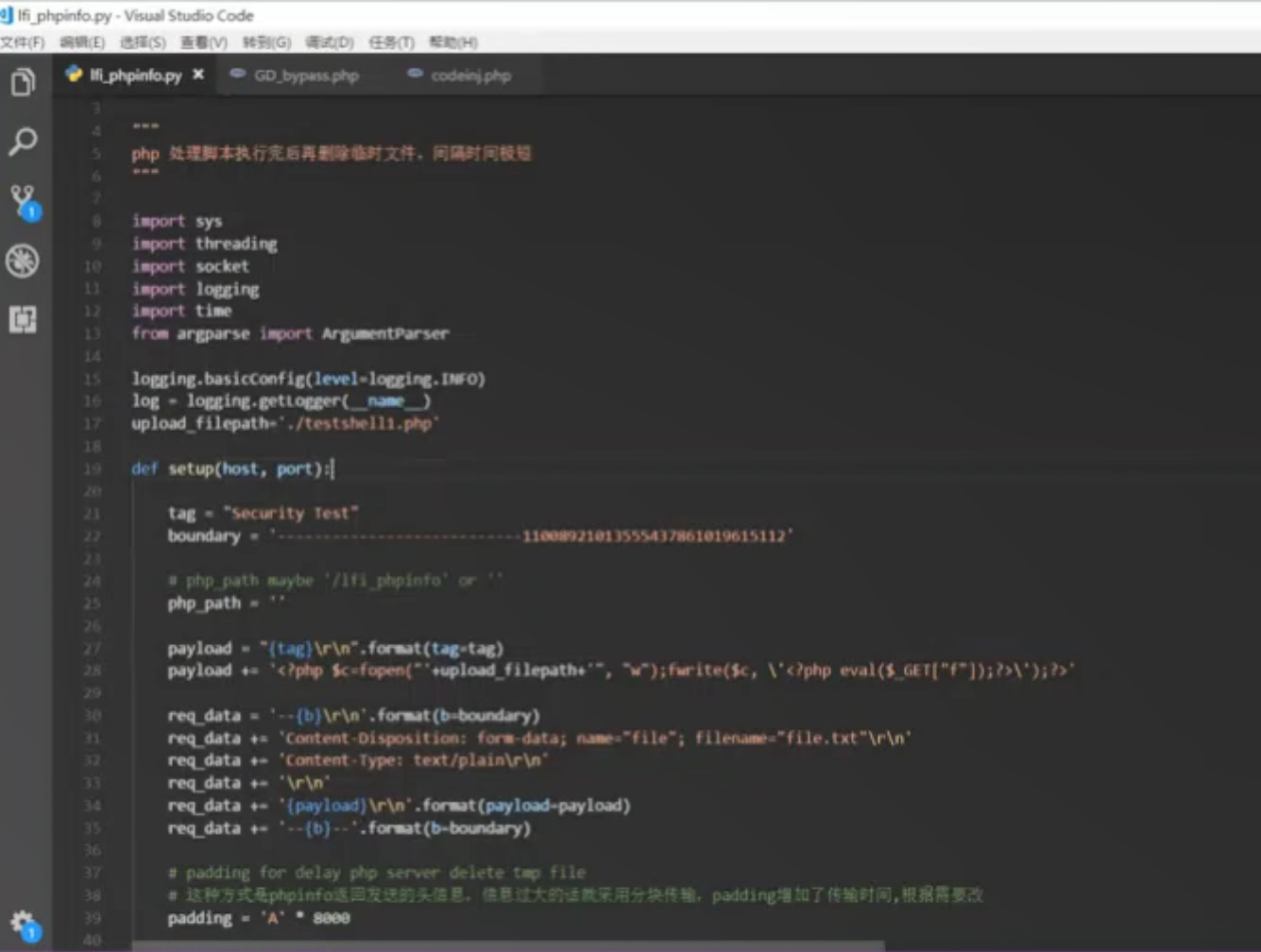
Task: Click the '# php_path maybe' comment
Action: (335, 580)
